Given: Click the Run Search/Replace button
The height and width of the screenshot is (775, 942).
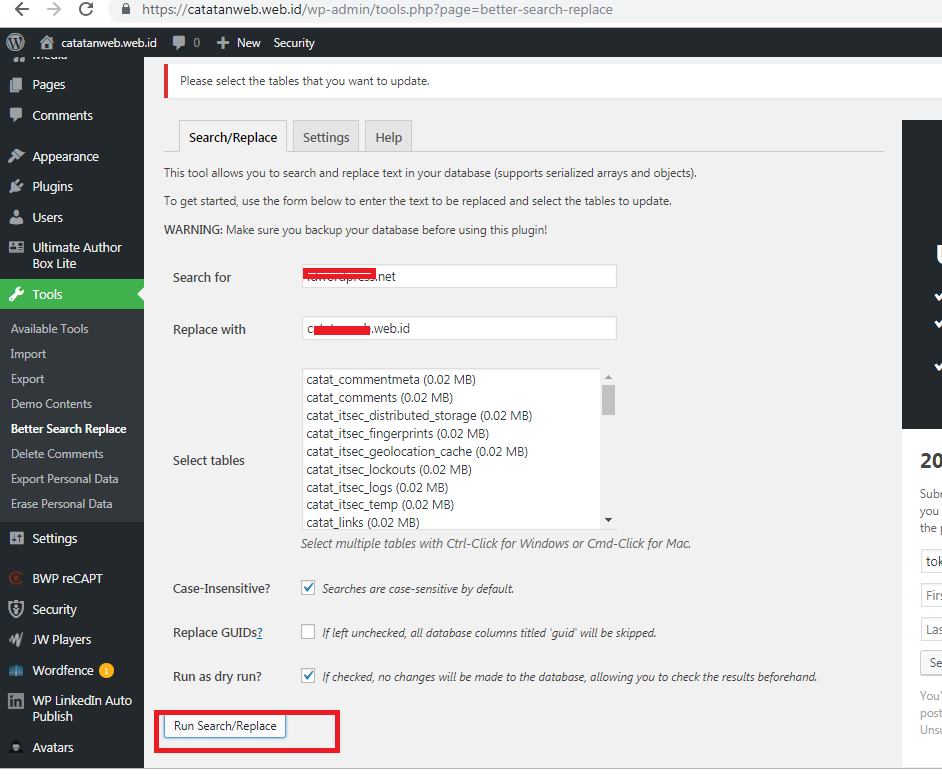Looking at the screenshot, I should click(x=225, y=726).
